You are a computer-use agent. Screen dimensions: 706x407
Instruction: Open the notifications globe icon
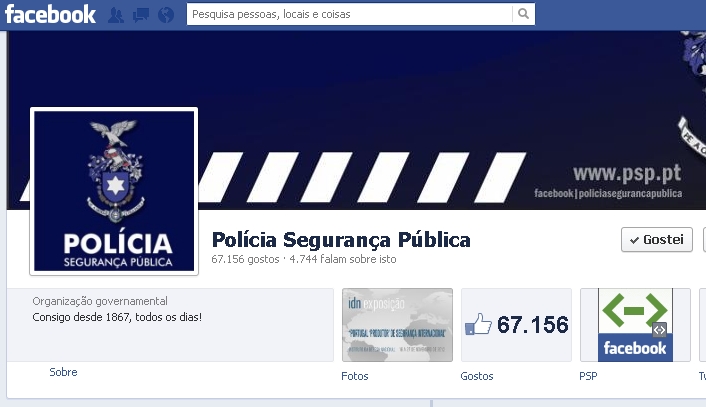(166, 15)
